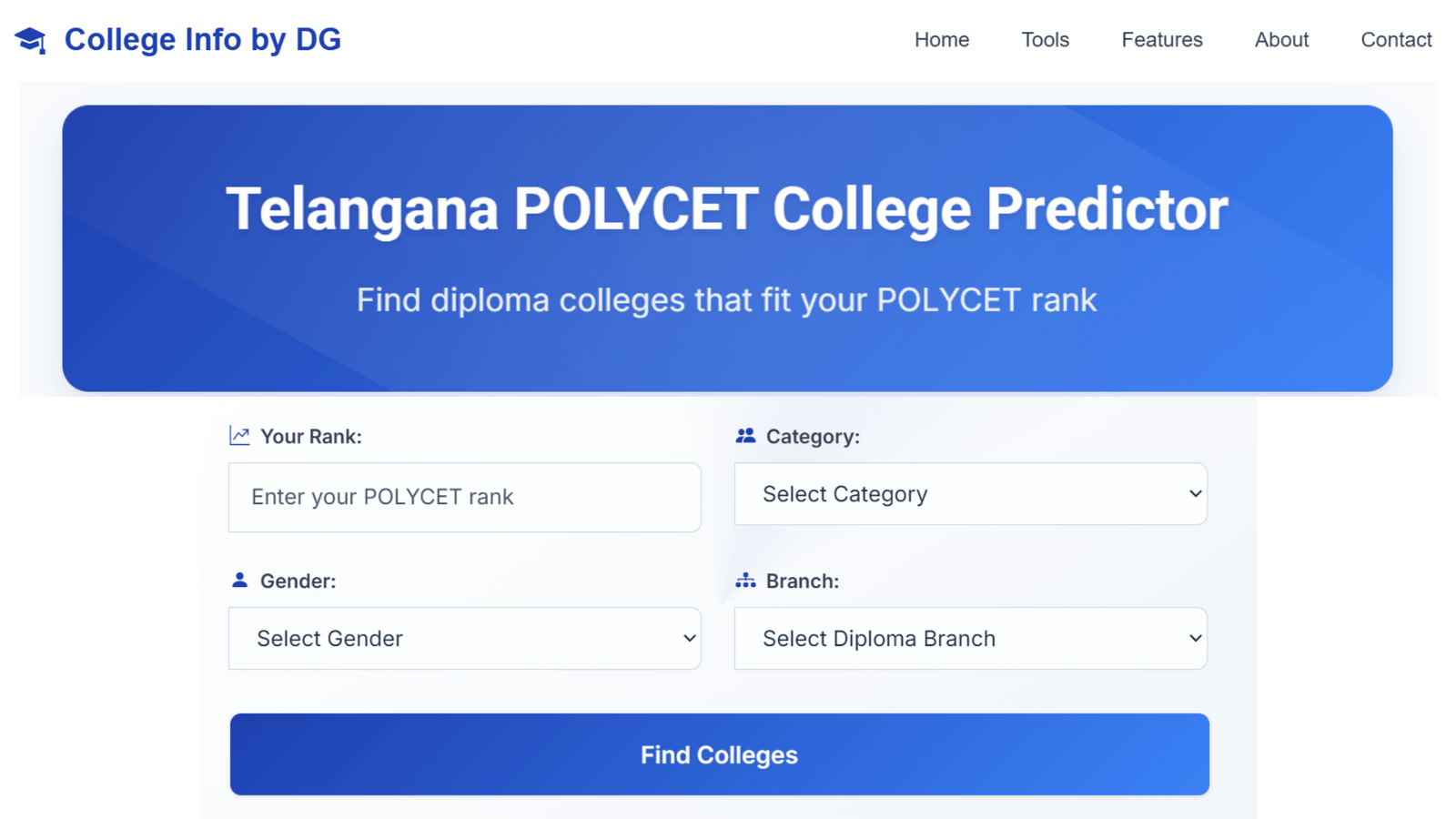1456x819 pixels.
Task: Switch to the Tools menu item
Action: pos(1045,39)
